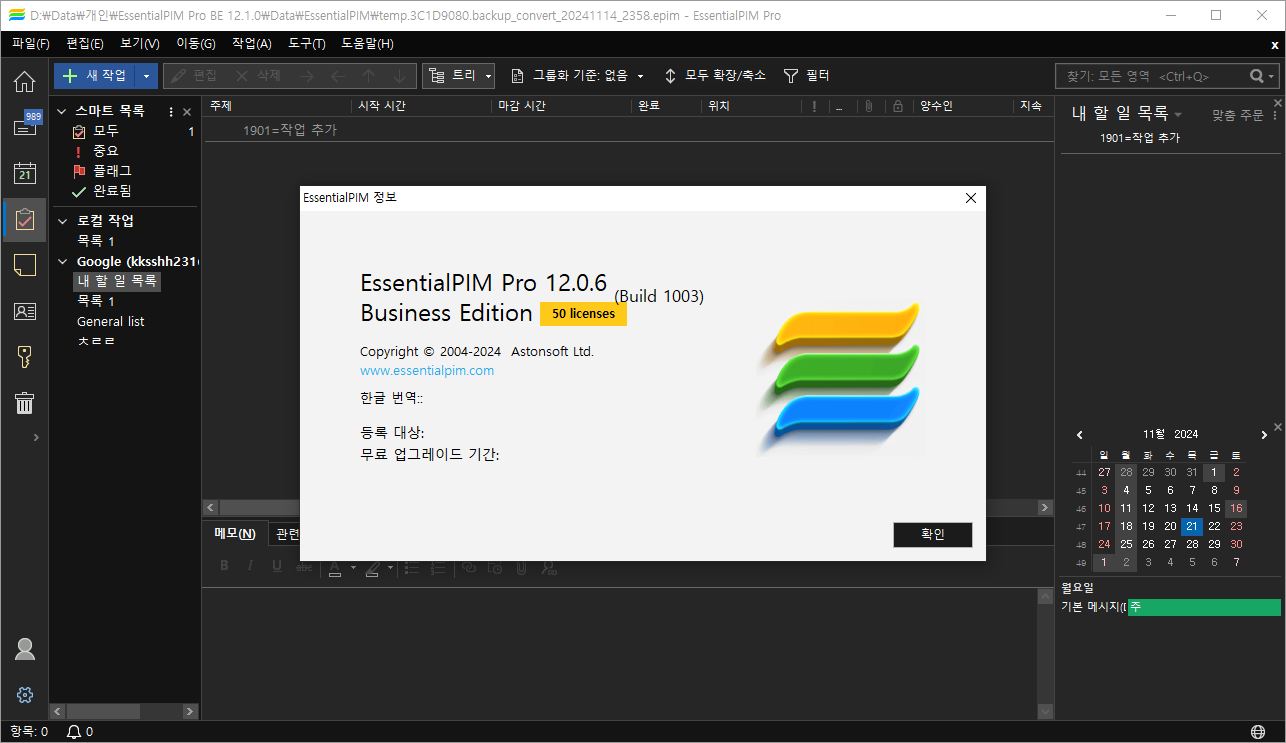The height and width of the screenshot is (743, 1286).
Task: Open the 파일(F) menu
Action: (31, 44)
